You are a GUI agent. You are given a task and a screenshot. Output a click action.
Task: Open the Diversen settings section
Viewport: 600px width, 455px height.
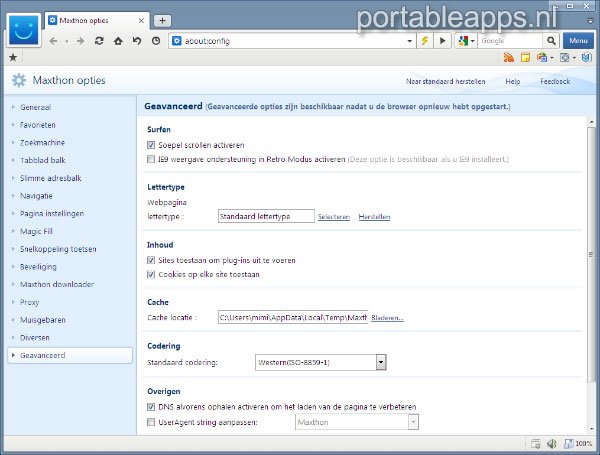34,338
